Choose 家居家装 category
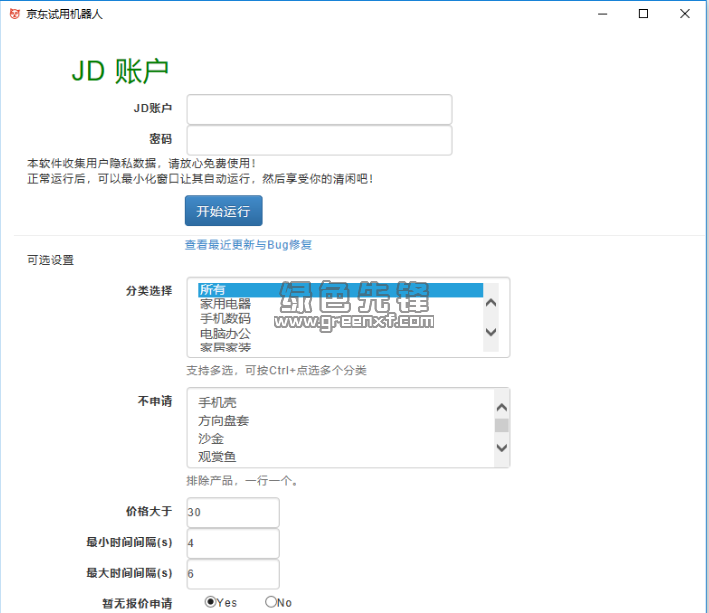This screenshot has height=613, width=709. (225, 347)
